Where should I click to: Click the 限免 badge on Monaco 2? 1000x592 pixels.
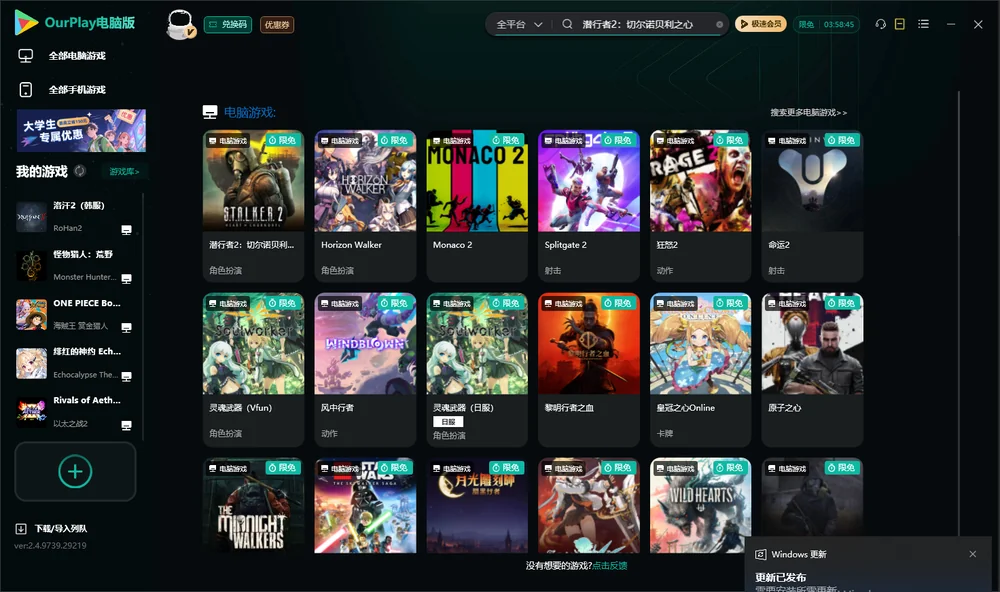click(x=506, y=140)
